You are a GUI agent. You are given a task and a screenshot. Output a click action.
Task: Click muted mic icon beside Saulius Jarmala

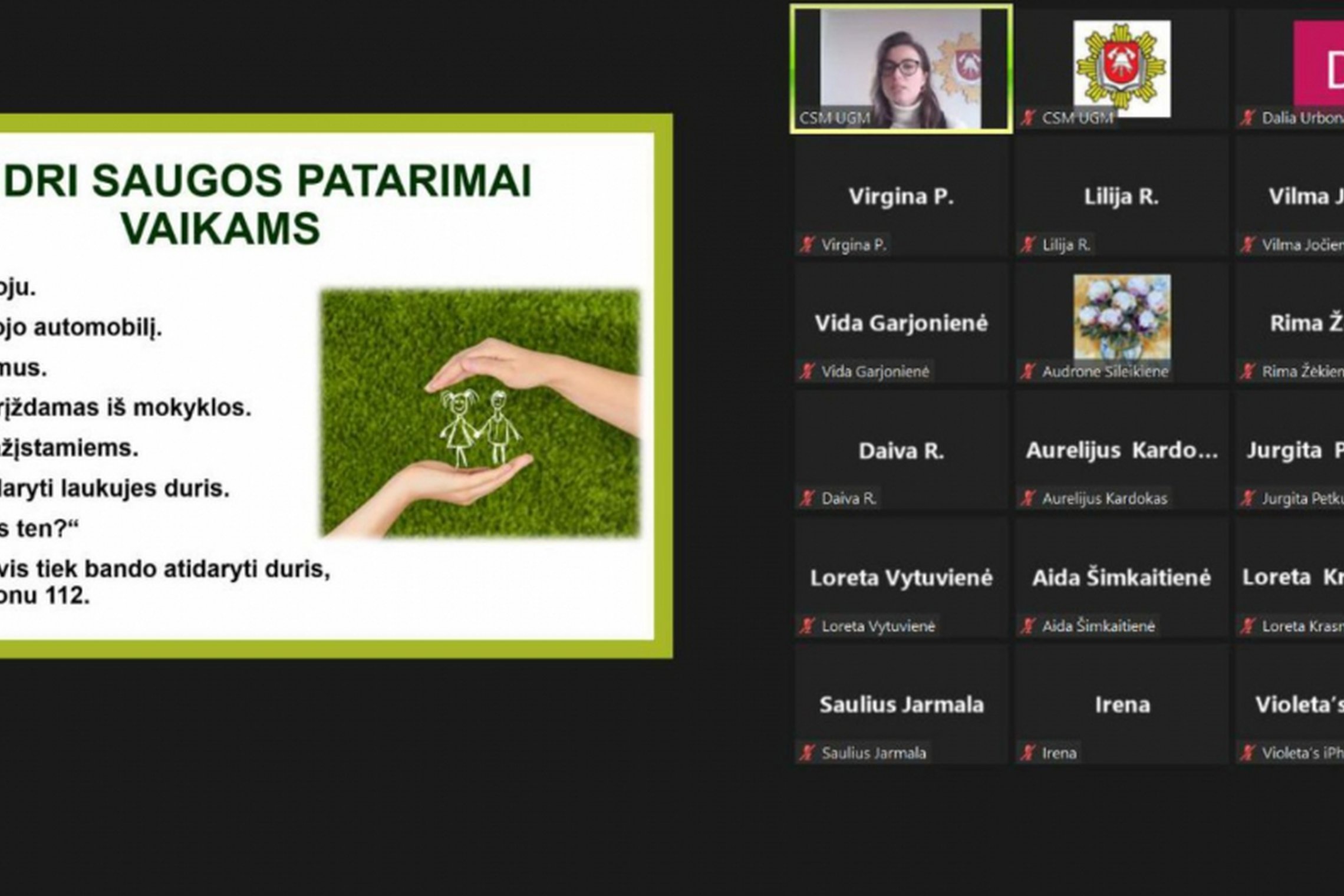pyautogui.click(x=807, y=752)
